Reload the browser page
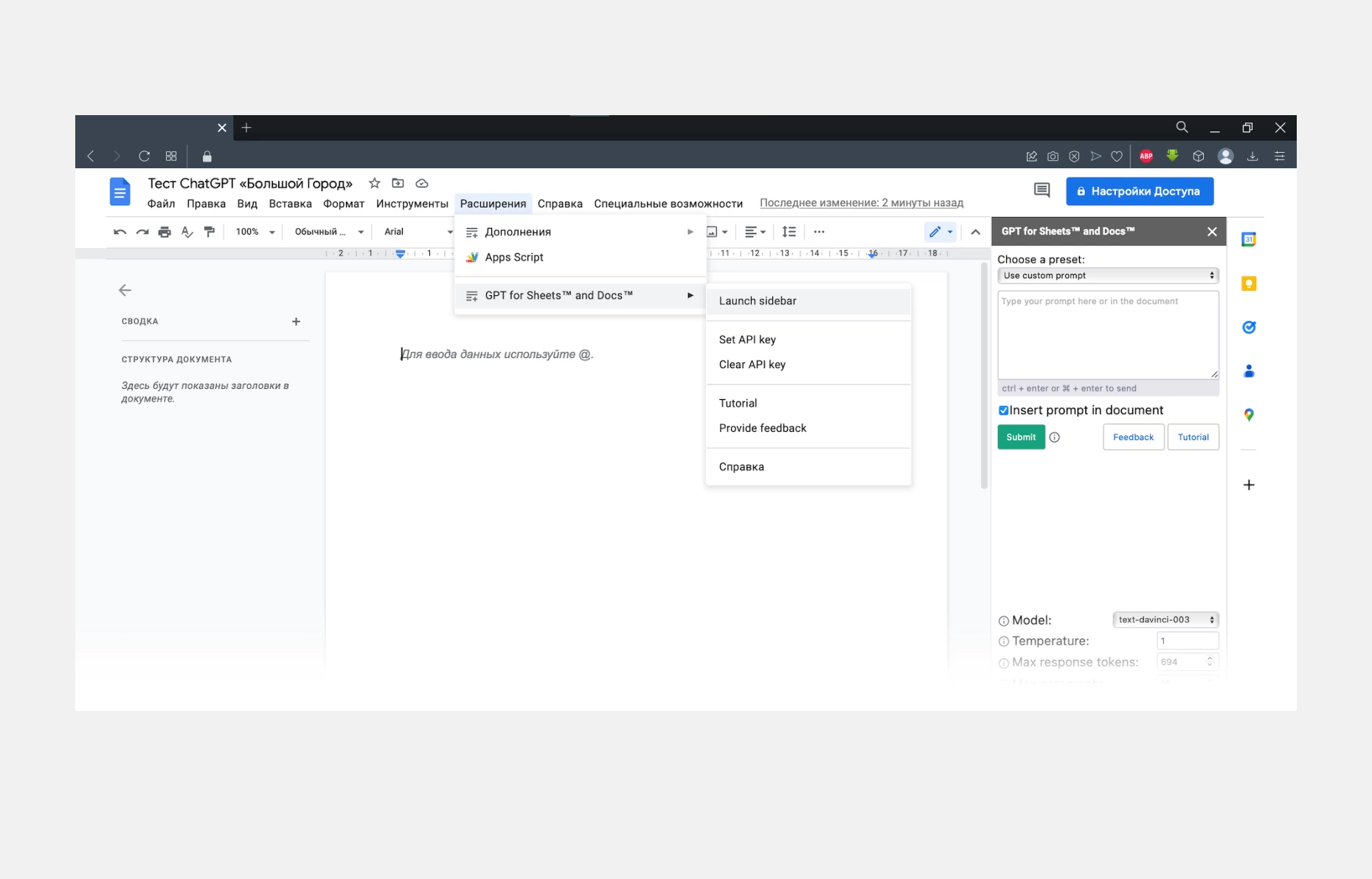Image resolution: width=1372 pixels, height=879 pixels. (145, 156)
